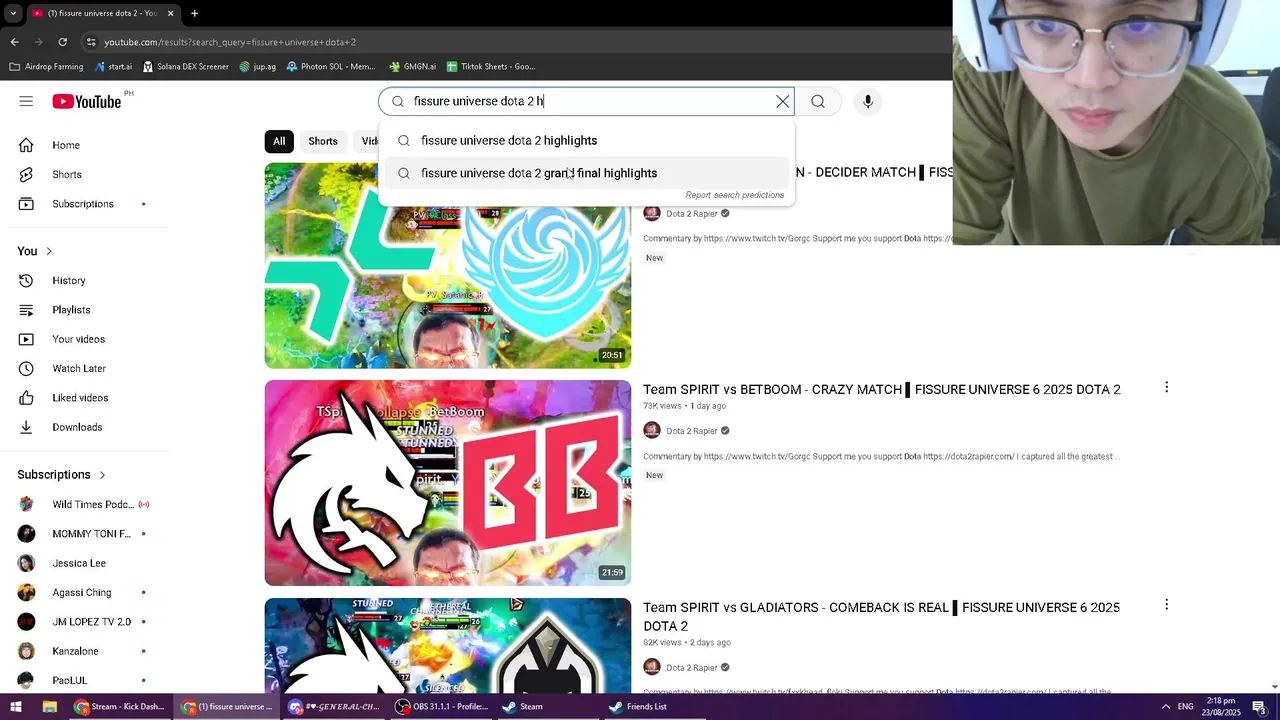Select the 'Shorts' filter chip

323,141
